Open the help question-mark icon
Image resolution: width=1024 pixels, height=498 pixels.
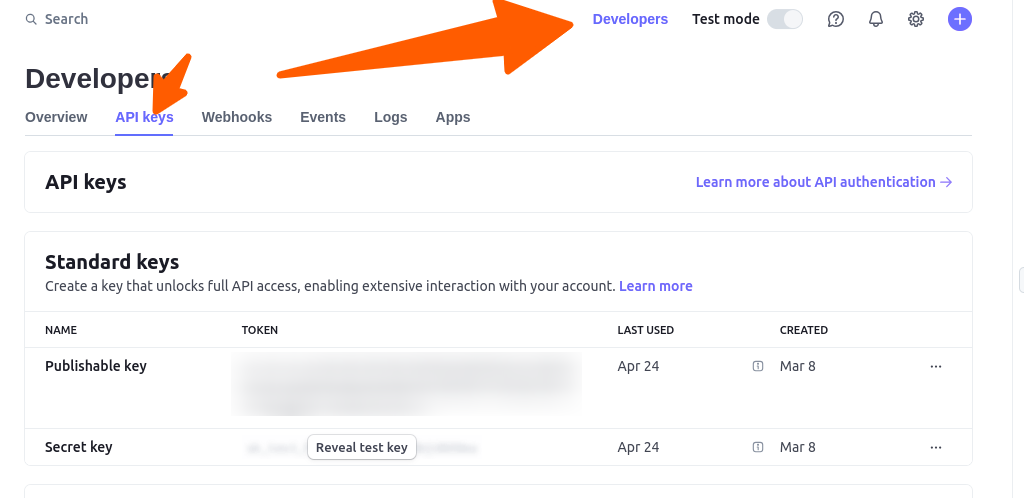click(x=835, y=19)
